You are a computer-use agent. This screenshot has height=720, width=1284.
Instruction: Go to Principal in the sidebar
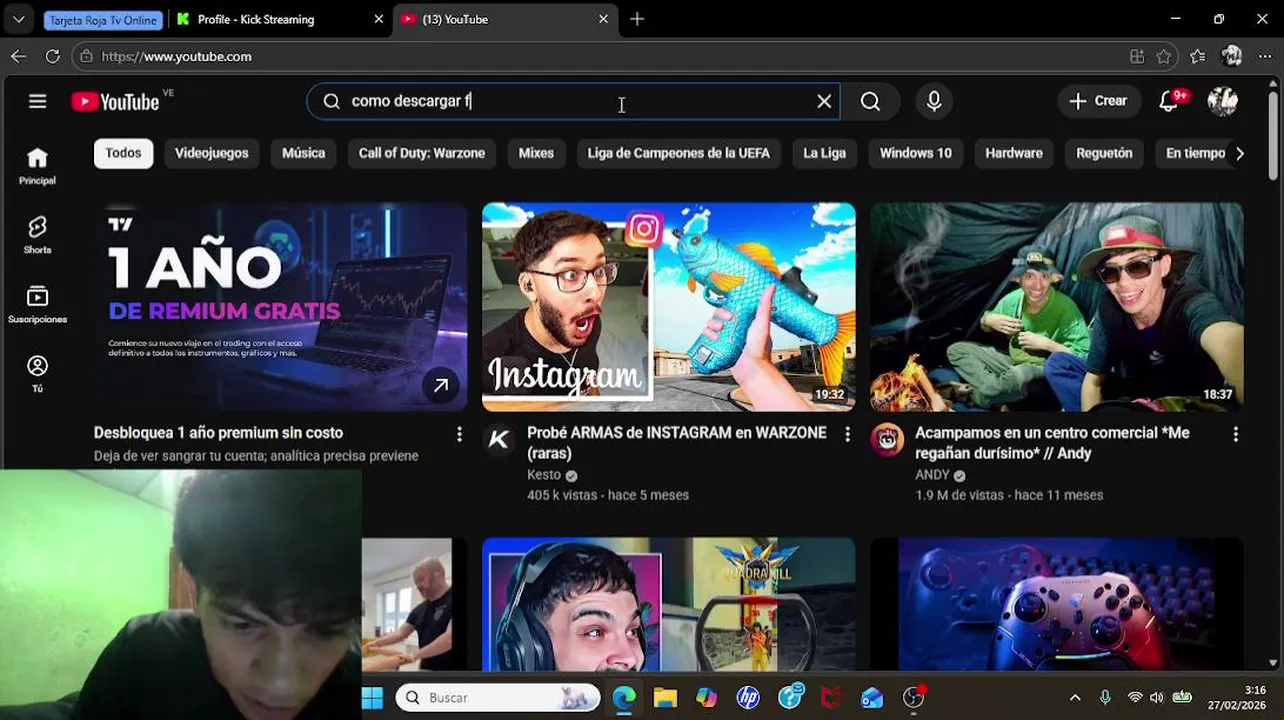pyautogui.click(x=37, y=166)
